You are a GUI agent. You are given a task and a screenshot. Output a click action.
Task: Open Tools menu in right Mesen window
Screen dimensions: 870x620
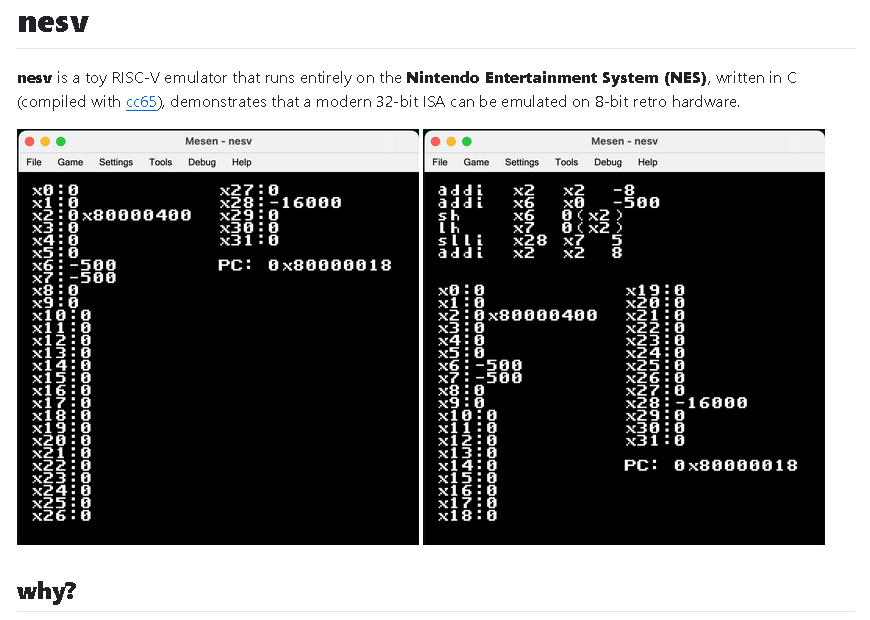click(x=566, y=162)
